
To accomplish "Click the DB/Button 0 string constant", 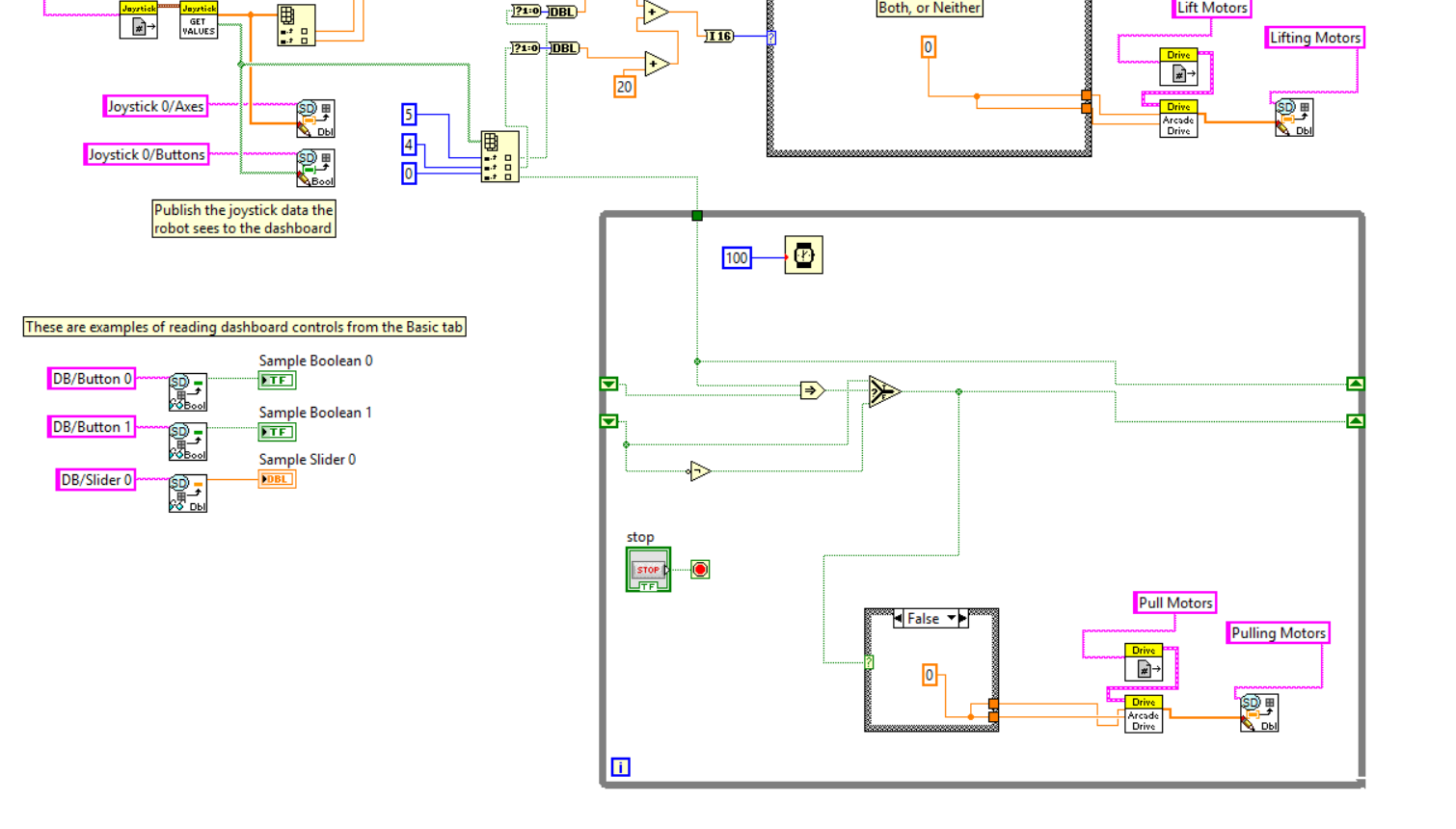I will pos(92,379).
